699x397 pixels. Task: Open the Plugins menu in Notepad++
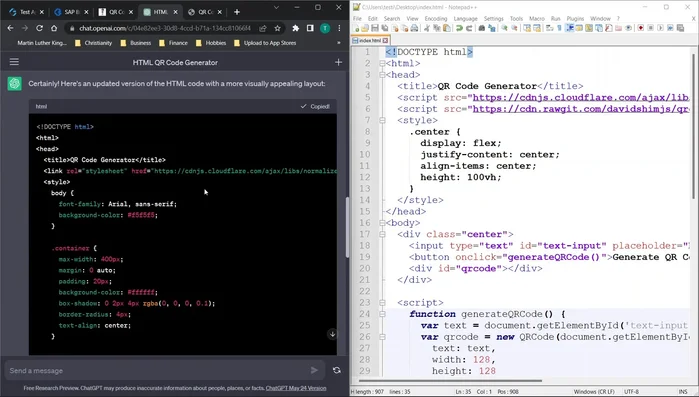[575, 19]
